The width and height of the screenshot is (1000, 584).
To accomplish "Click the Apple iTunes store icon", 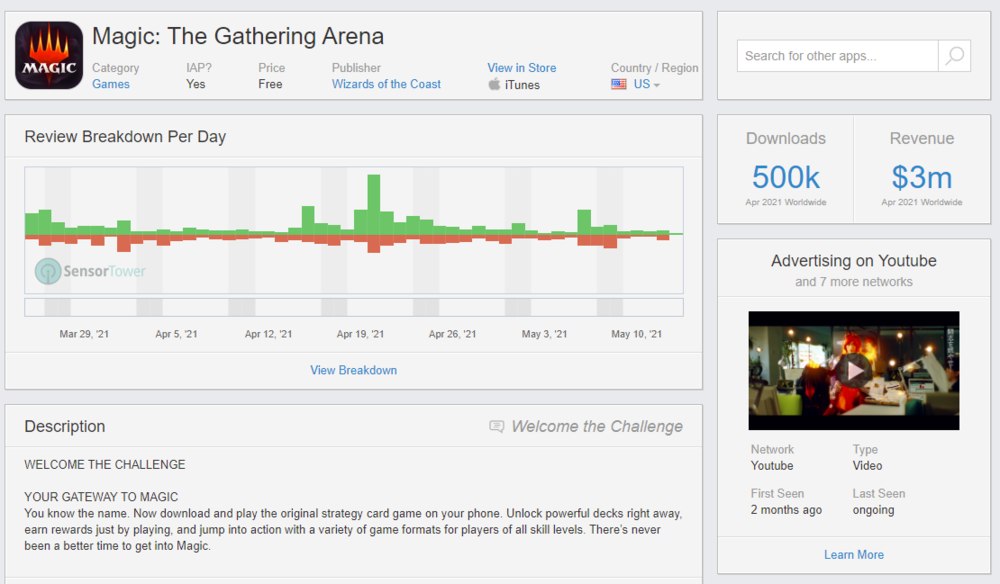I will pos(494,85).
